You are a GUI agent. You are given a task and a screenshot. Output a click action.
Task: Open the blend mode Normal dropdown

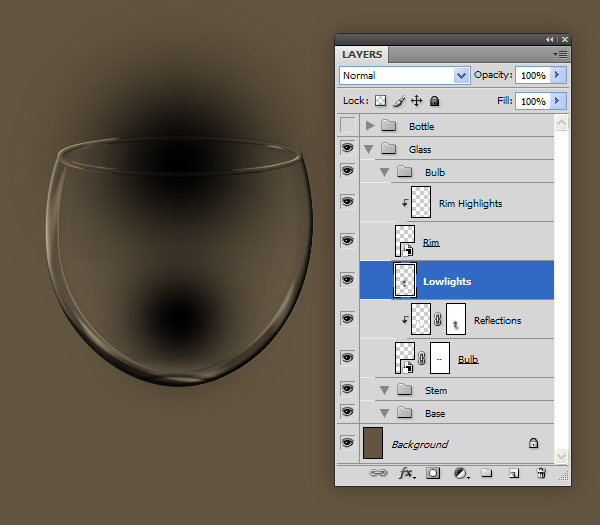point(404,75)
